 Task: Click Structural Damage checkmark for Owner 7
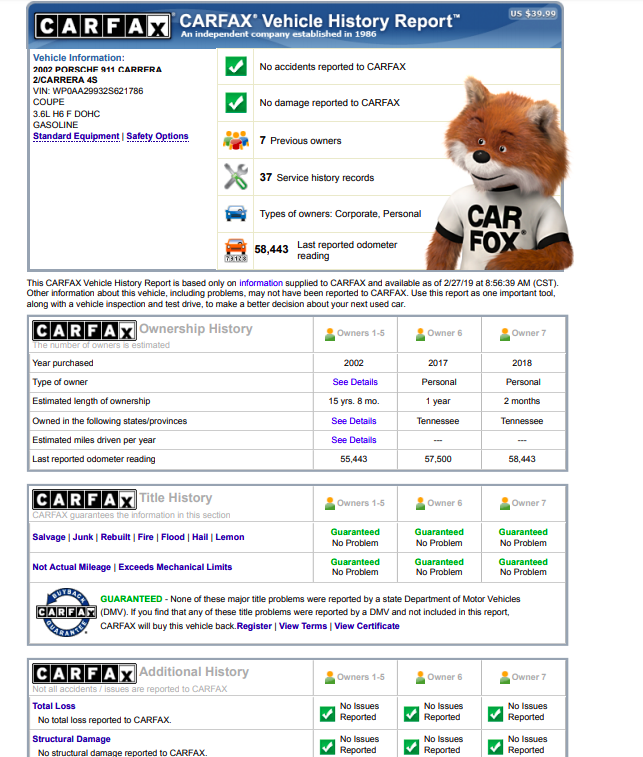pos(495,747)
